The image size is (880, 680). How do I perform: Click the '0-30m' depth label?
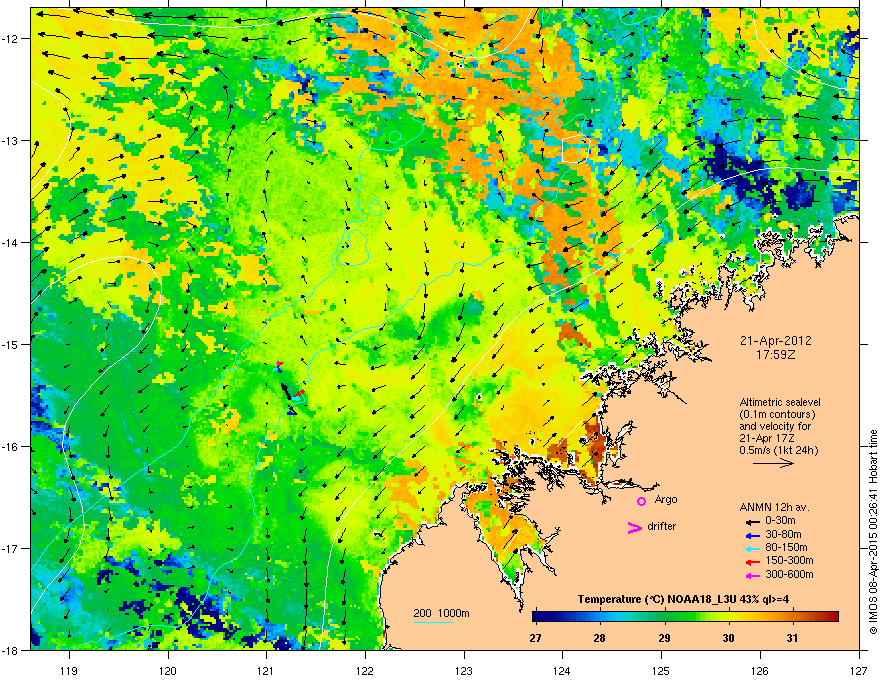[x=780, y=521]
